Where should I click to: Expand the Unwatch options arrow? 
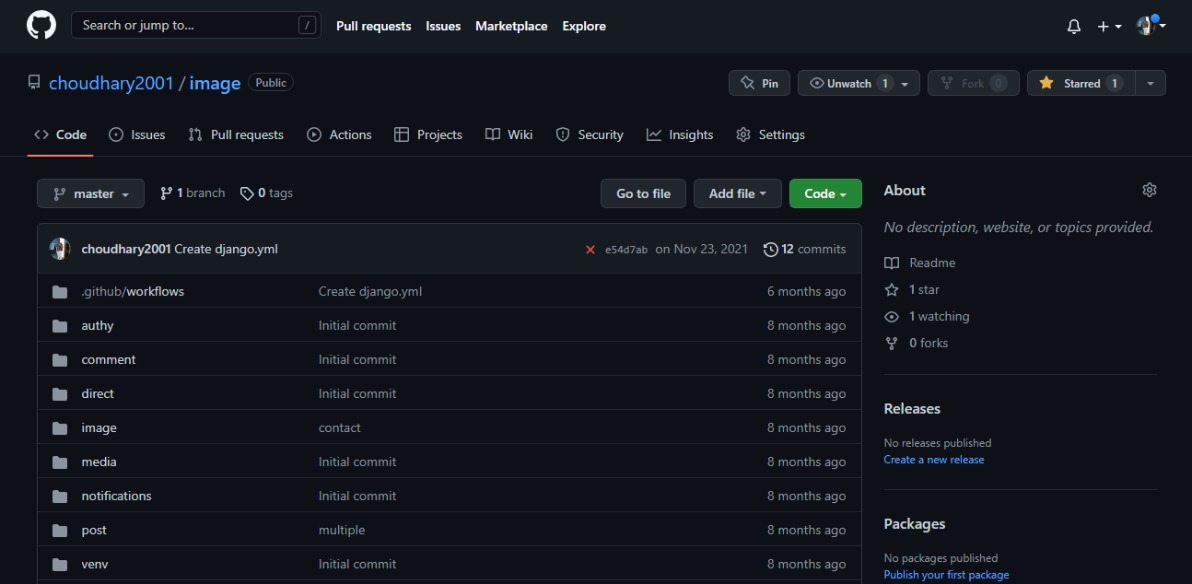pos(905,84)
